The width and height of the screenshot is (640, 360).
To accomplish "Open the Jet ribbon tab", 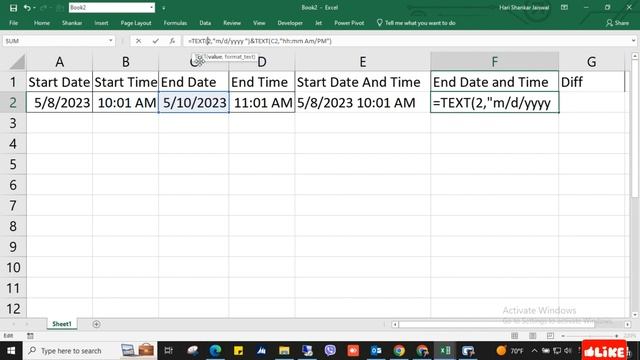I will (x=318, y=23).
